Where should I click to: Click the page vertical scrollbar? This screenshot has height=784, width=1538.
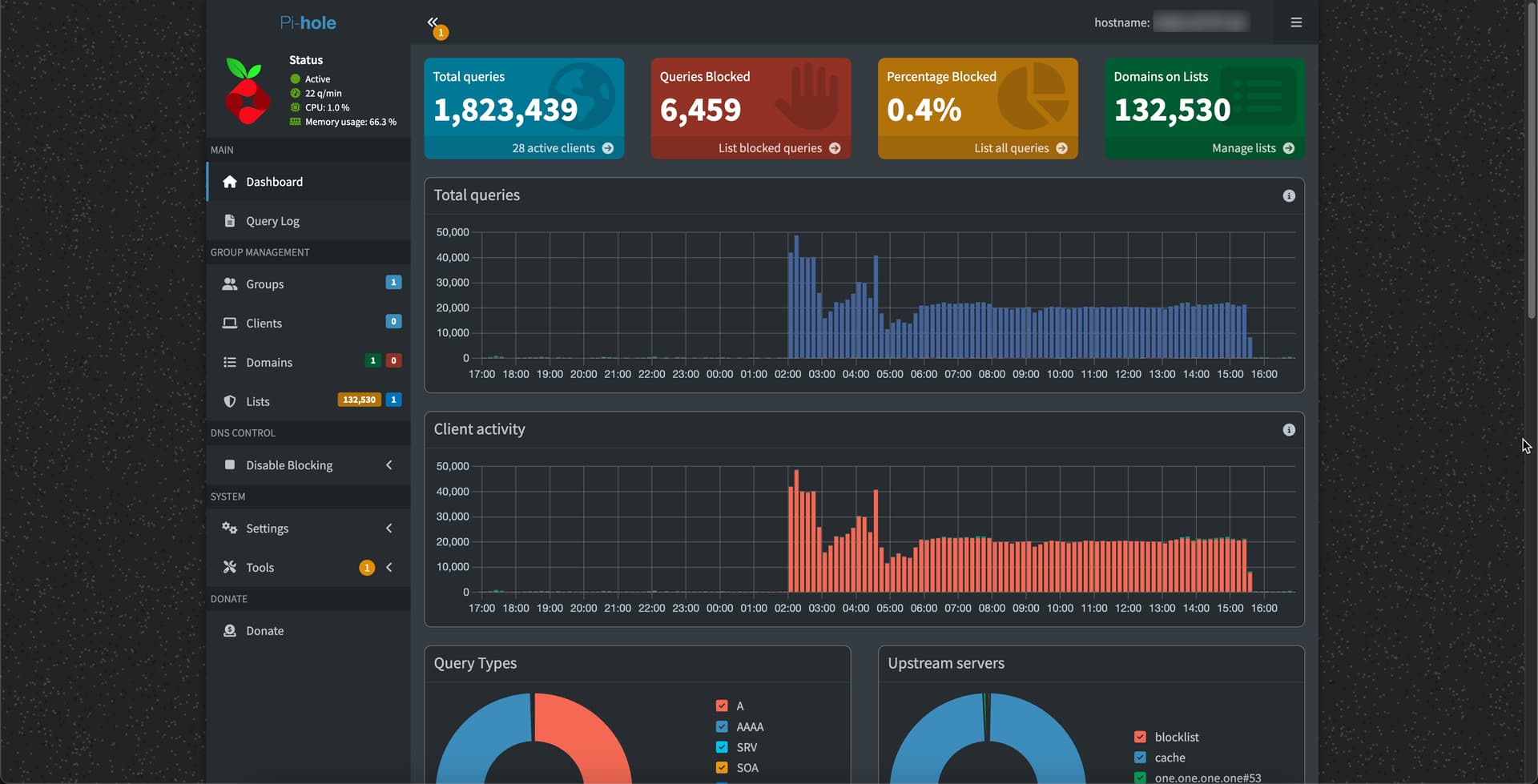(1532, 160)
